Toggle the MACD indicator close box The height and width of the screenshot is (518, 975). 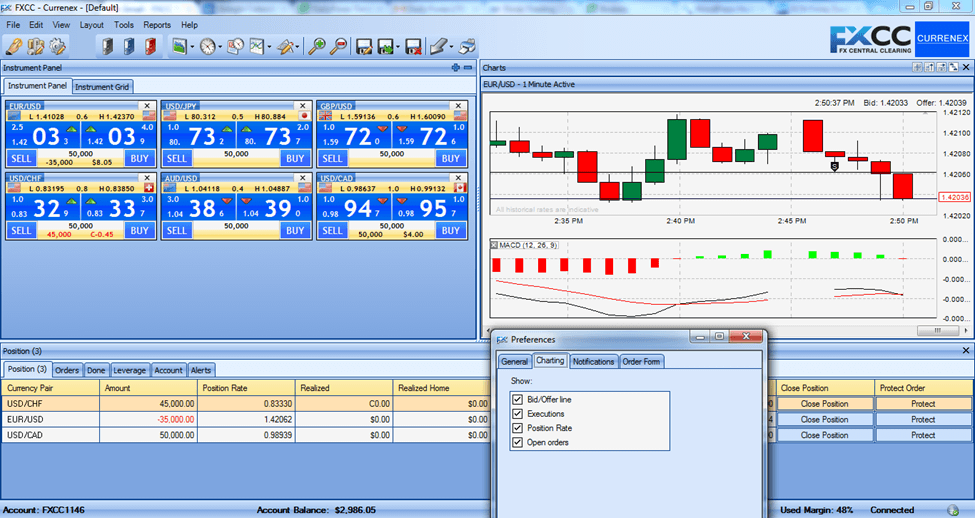(x=495, y=245)
